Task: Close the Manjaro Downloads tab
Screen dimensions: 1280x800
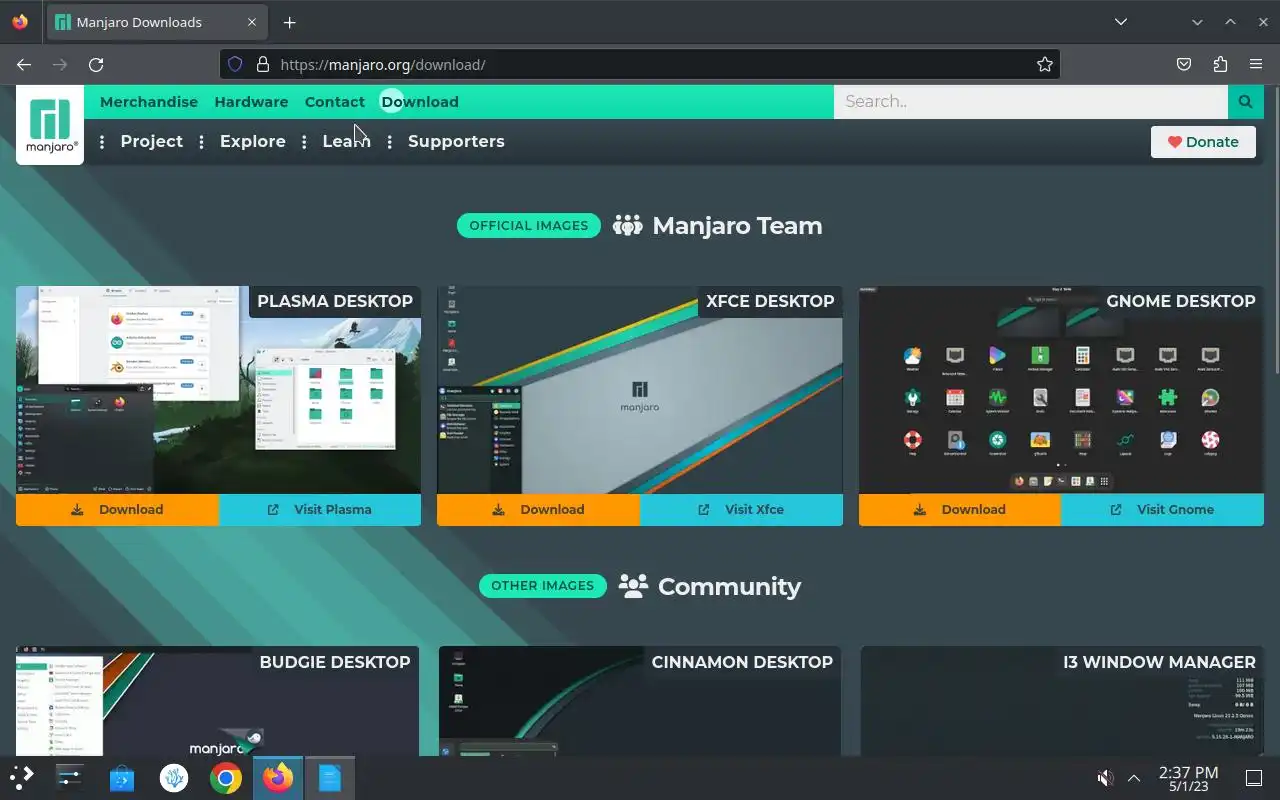Action: 251,22
